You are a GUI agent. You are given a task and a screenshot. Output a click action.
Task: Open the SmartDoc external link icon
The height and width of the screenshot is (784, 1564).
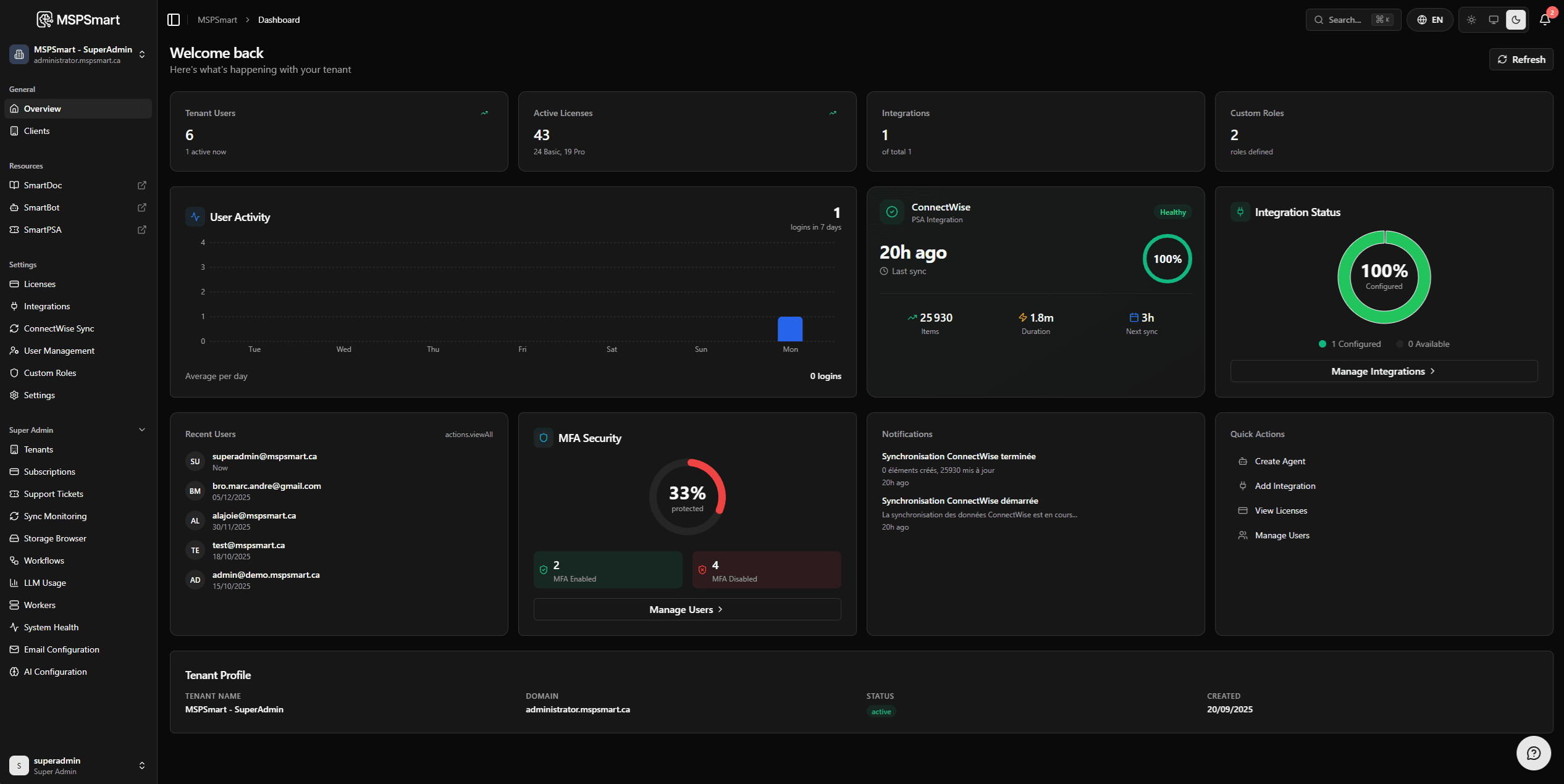coord(141,185)
